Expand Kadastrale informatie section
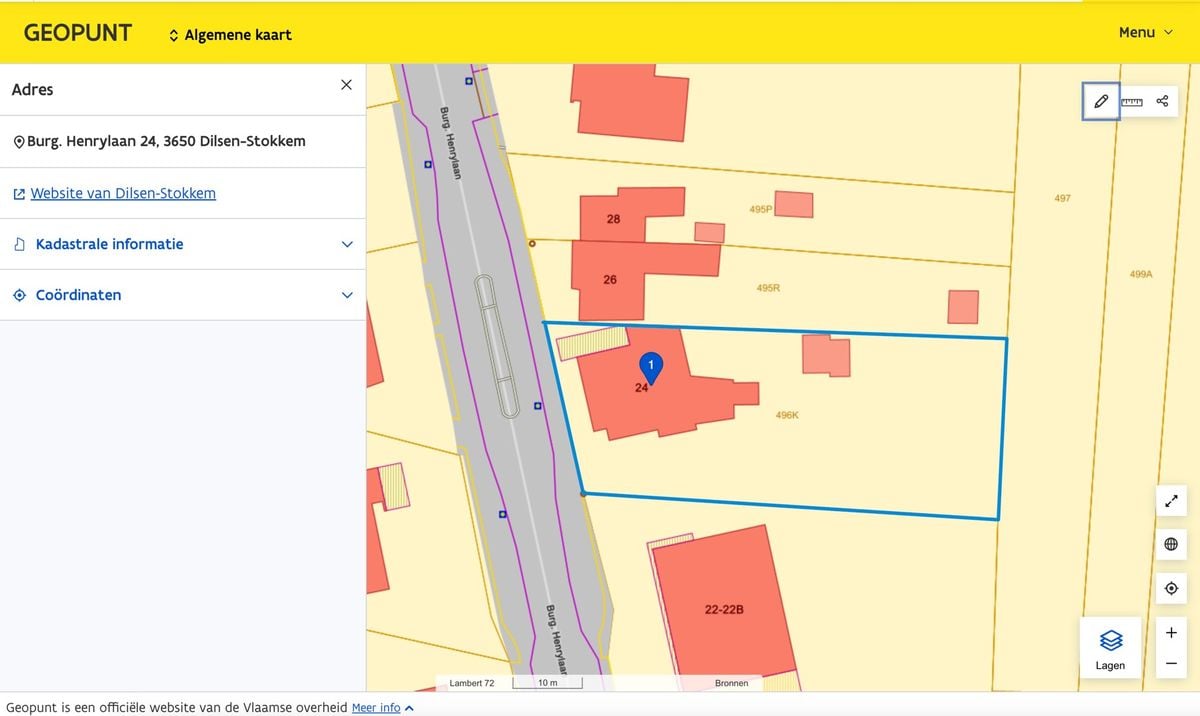 [x=183, y=244]
